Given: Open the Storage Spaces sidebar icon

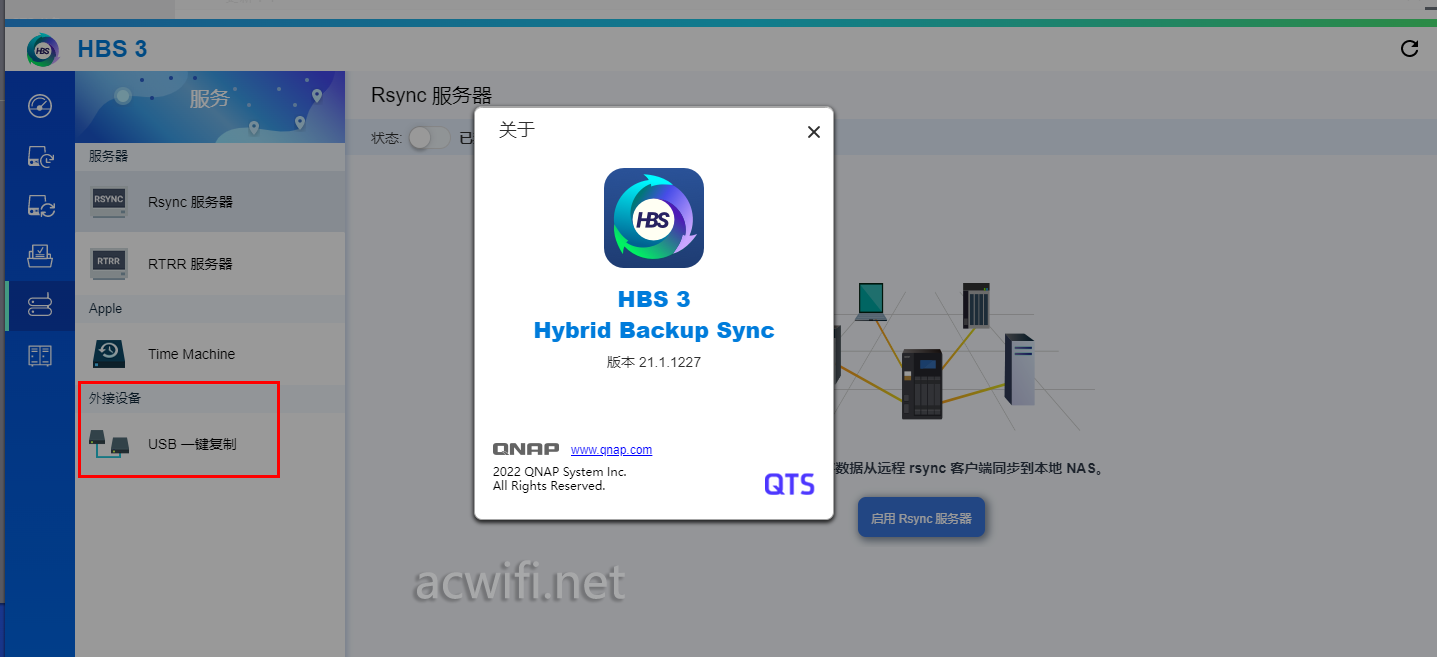Looking at the screenshot, I should pos(40,355).
